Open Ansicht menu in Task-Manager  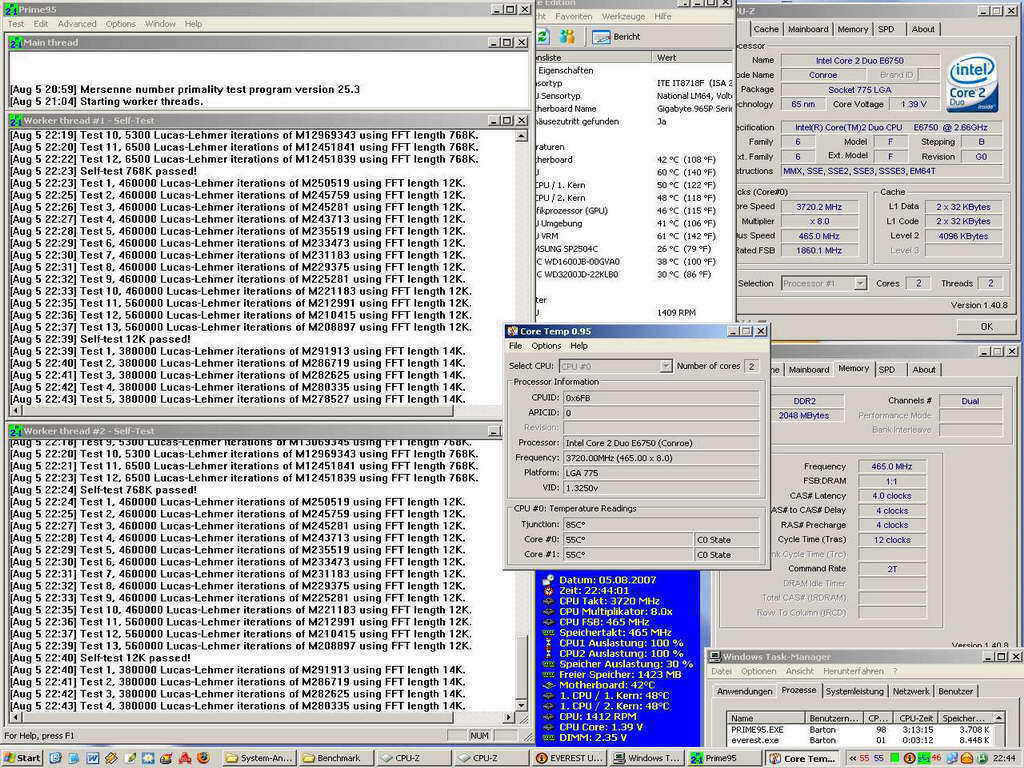pos(799,671)
